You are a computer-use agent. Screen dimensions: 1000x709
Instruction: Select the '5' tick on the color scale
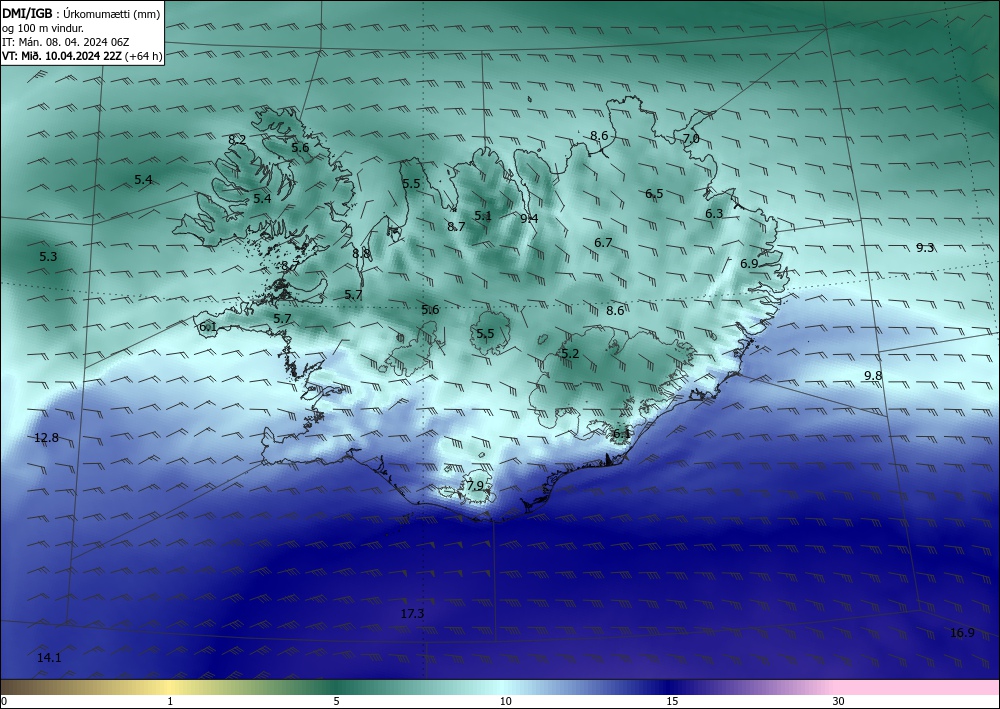(336, 701)
